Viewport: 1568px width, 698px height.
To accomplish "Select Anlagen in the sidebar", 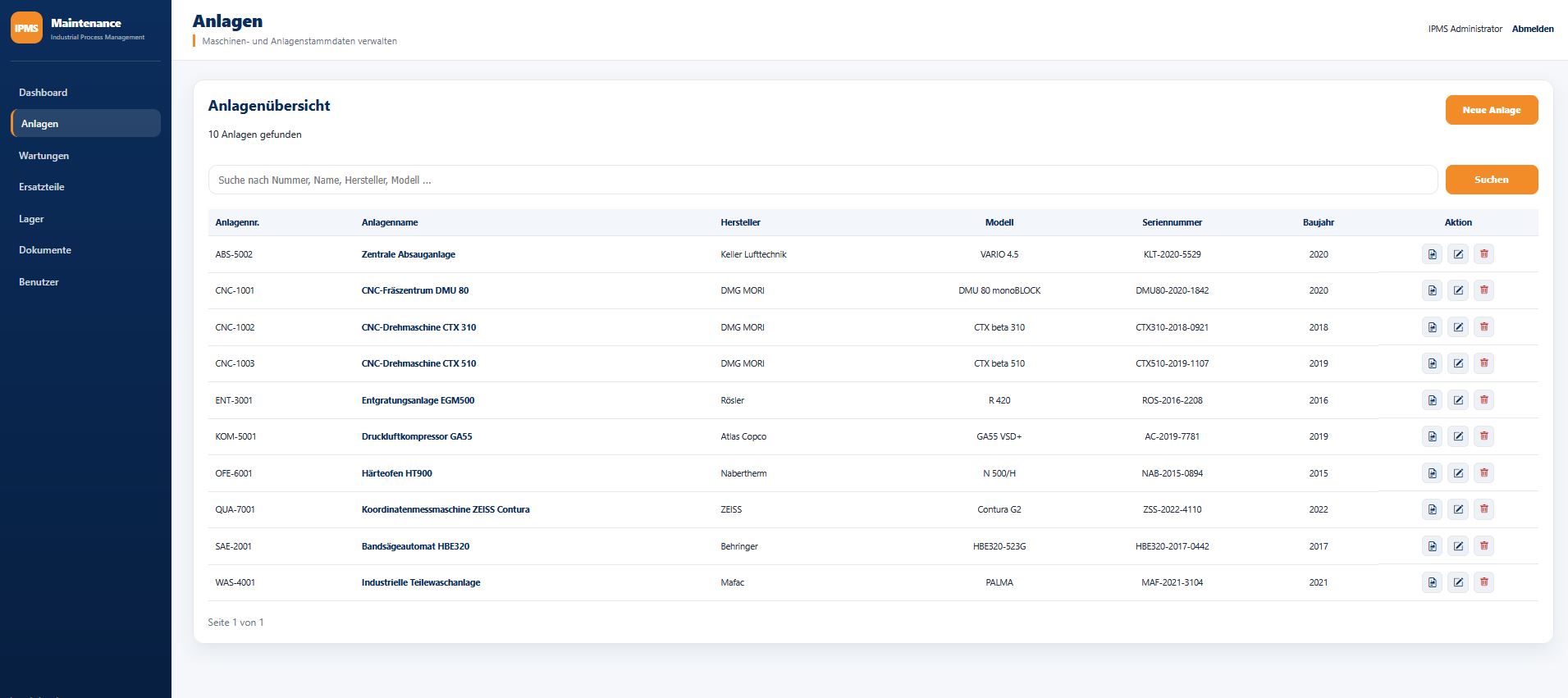I will point(85,124).
